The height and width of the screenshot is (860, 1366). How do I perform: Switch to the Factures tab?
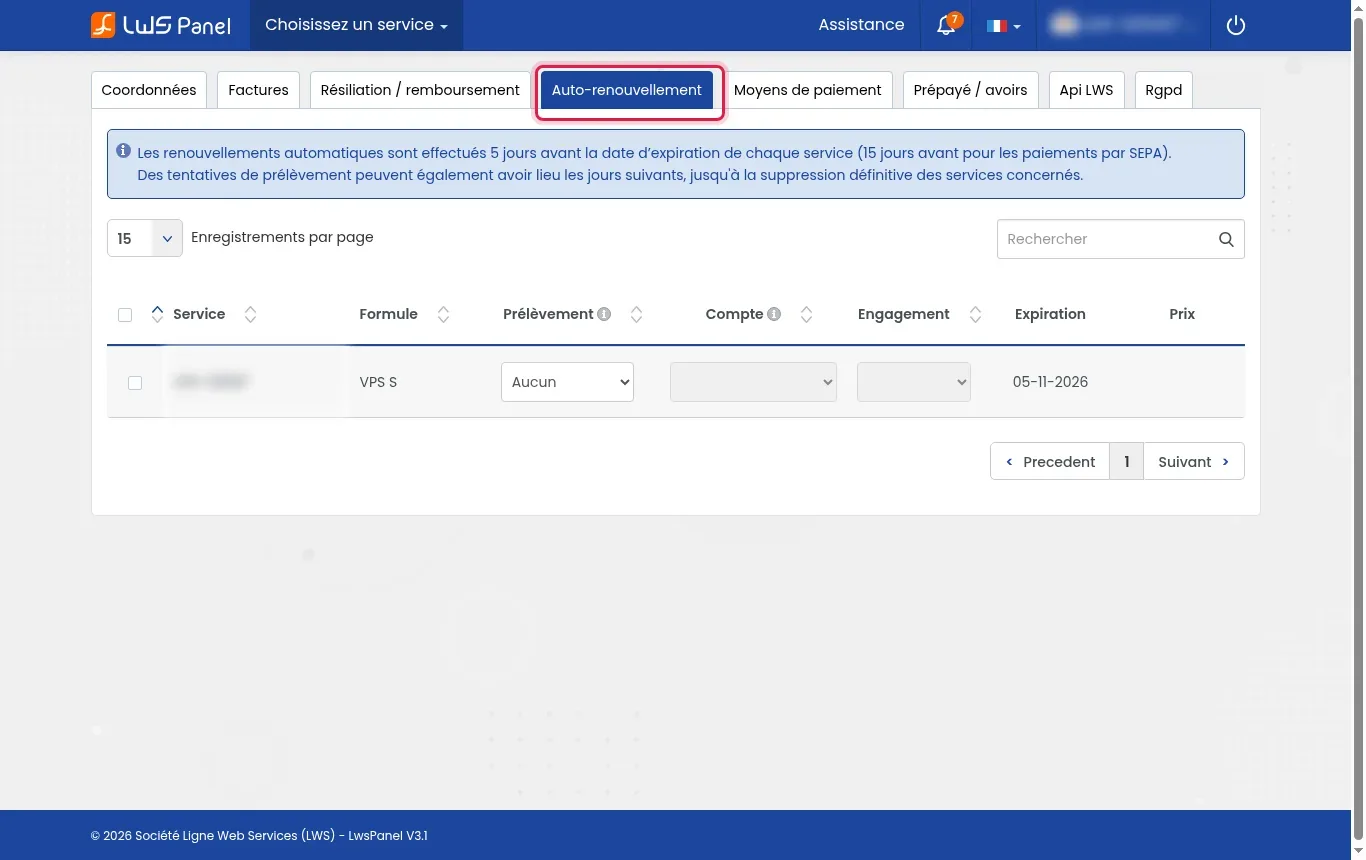point(258,90)
